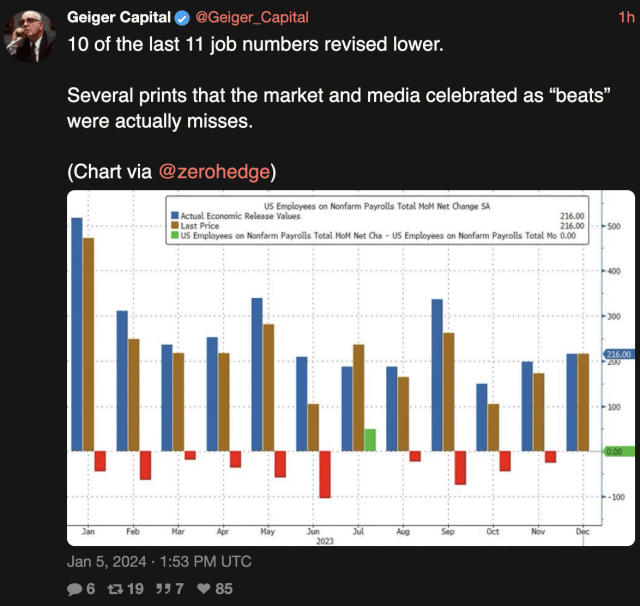Click the 216.00 axis value marker
This screenshot has height=606, width=640.
pyautogui.click(x=619, y=354)
